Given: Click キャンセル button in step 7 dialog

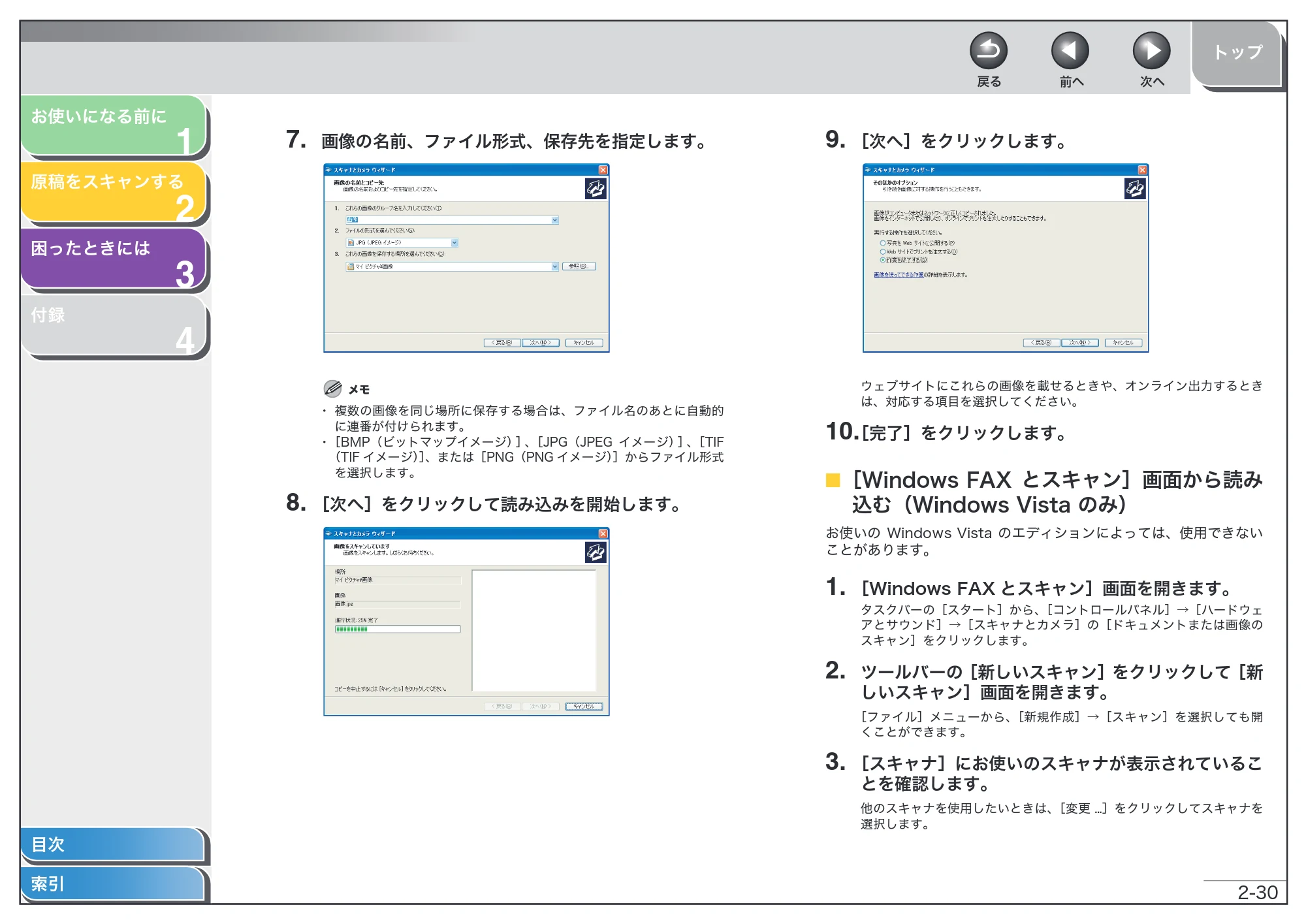Looking at the screenshot, I should (584, 343).
